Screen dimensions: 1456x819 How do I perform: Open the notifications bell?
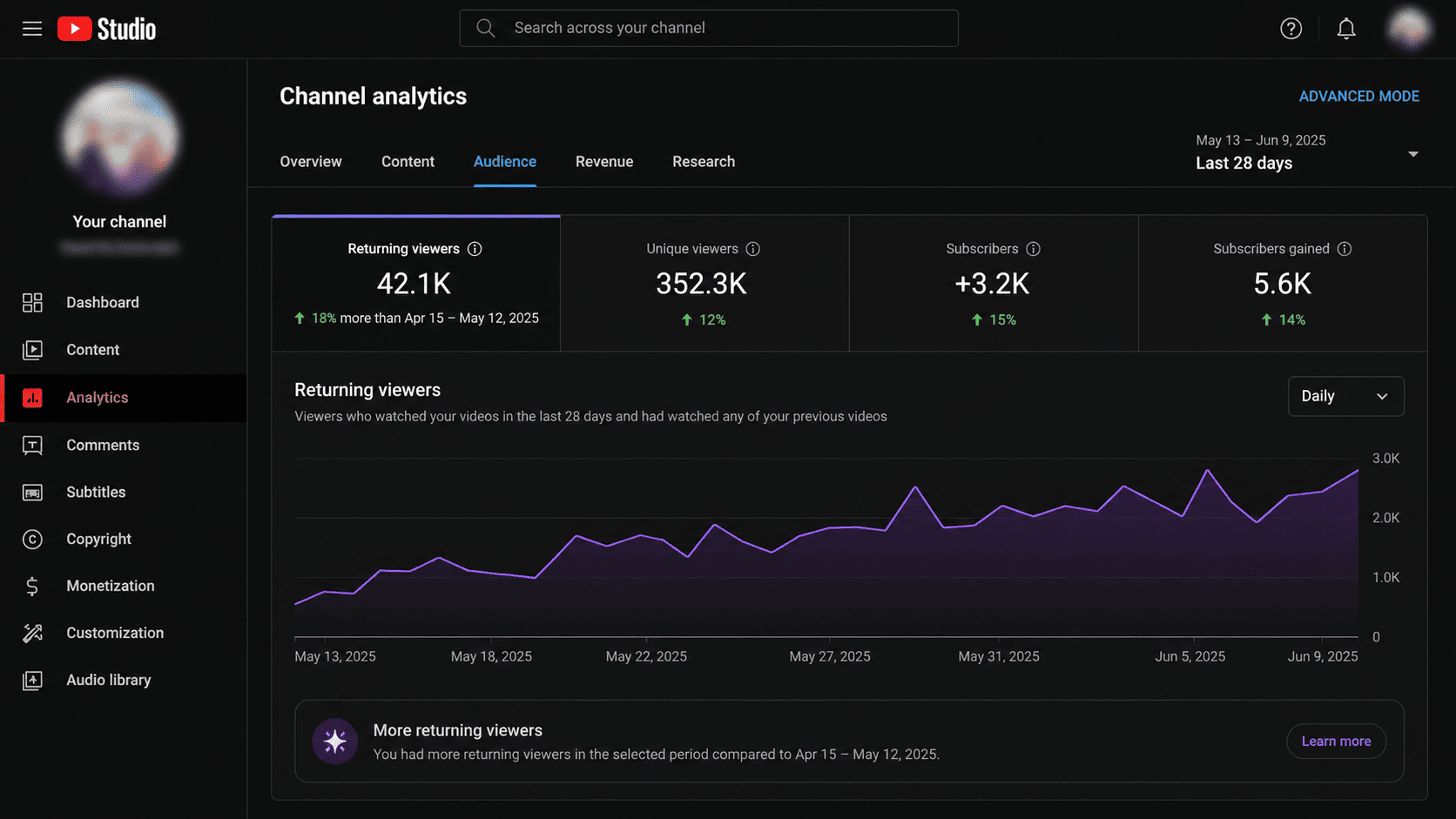(x=1346, y=29)
